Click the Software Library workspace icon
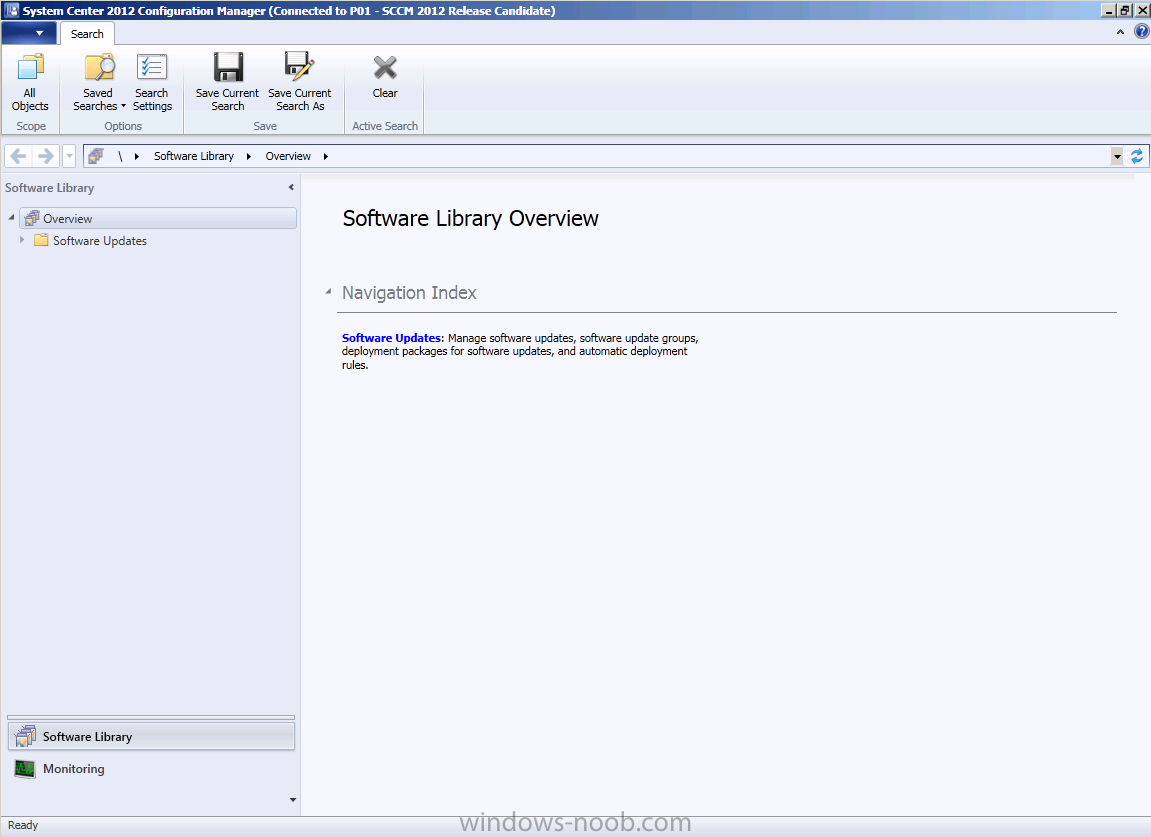Screen dimensions: 1151x837 pyautogui.click(x=25, y=736)
